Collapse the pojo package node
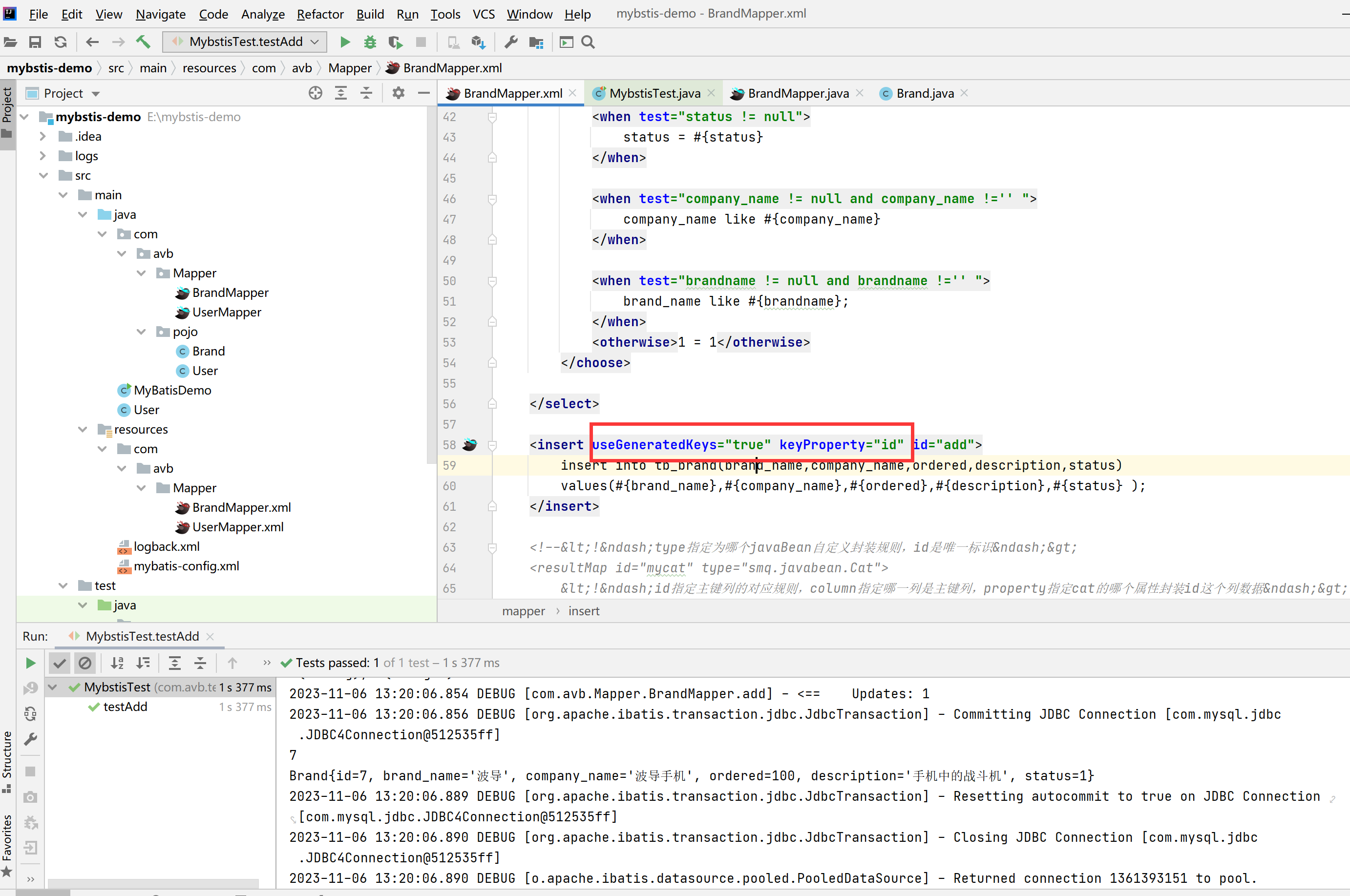Viewport: 1350px width, 896px height. click(141, 332)
